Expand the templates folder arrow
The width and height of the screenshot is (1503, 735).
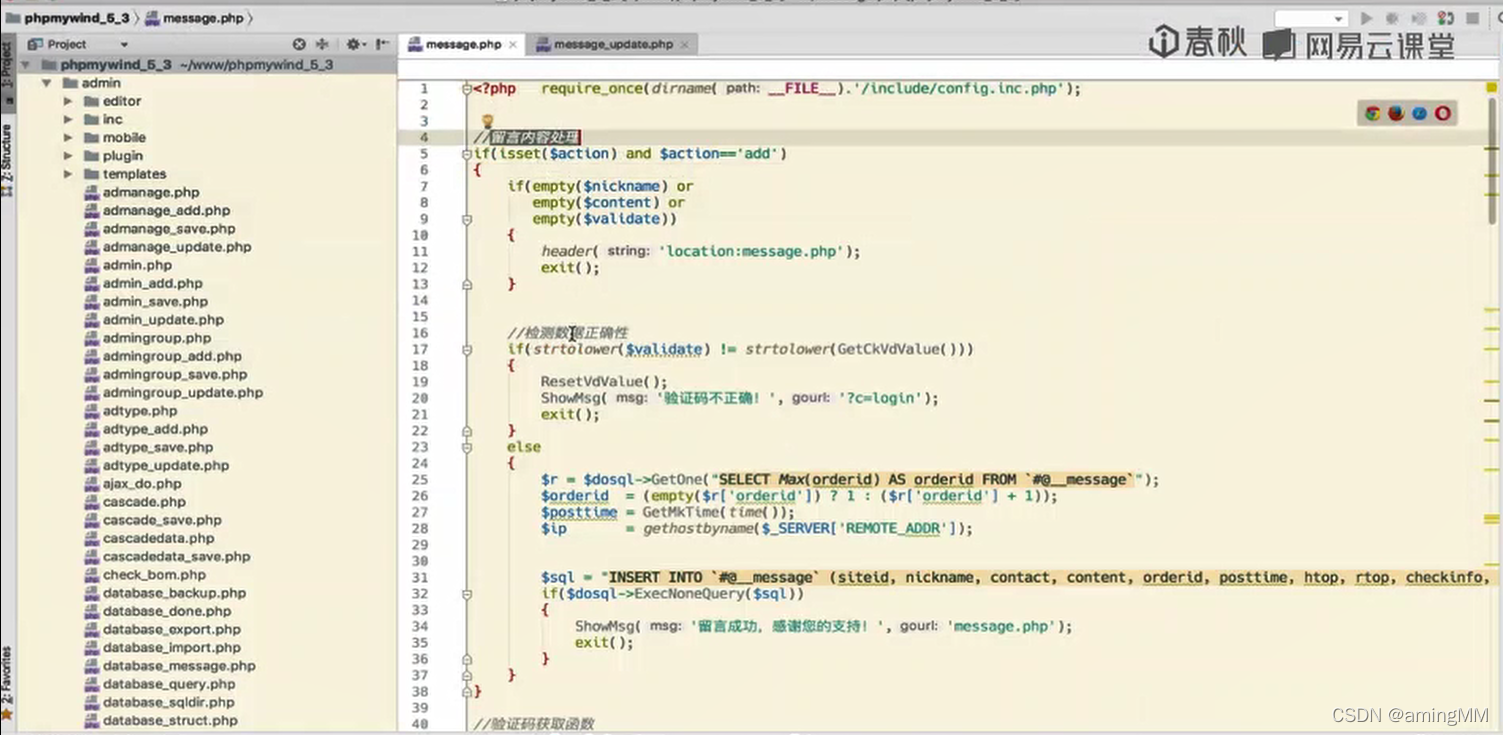68,174
